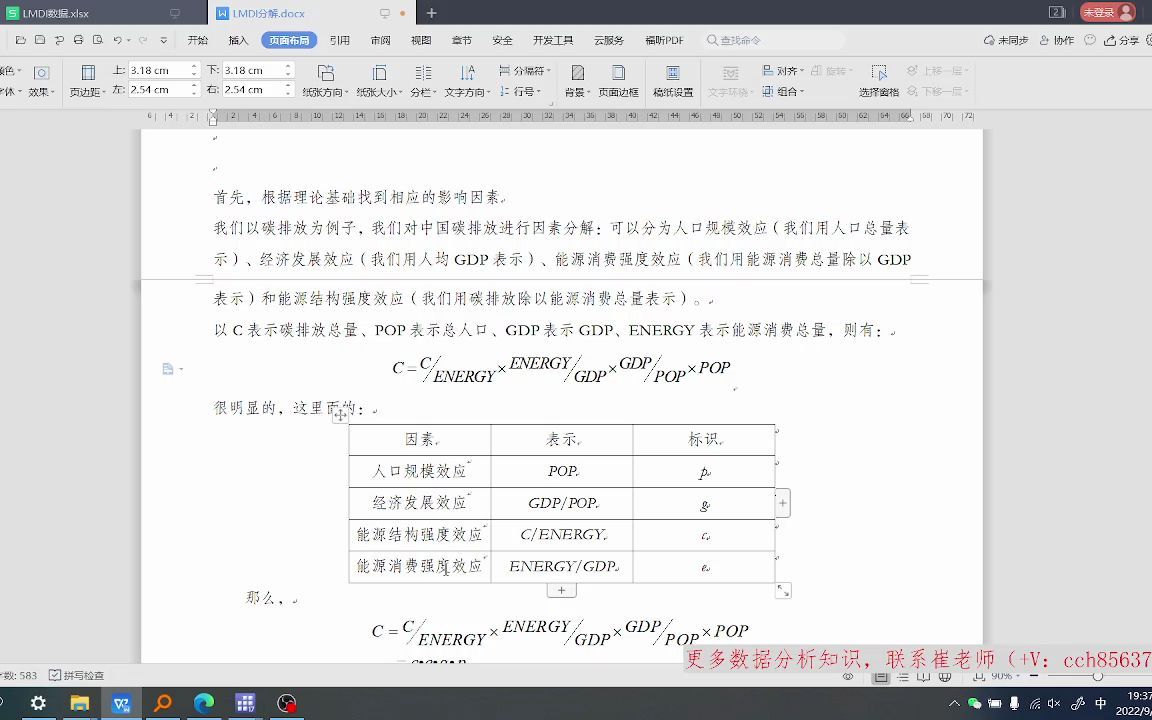Select the 纸张方向 paper orientation icon
Screen dimensions: 1152x720
tap(328, 73)
